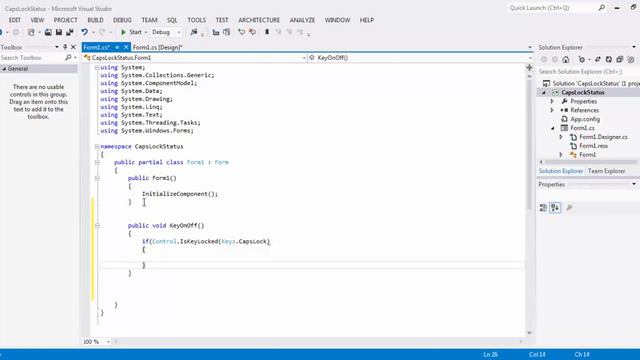Click the Pending Changes Filter icon
640x360 pixels.
coord(582,60)
